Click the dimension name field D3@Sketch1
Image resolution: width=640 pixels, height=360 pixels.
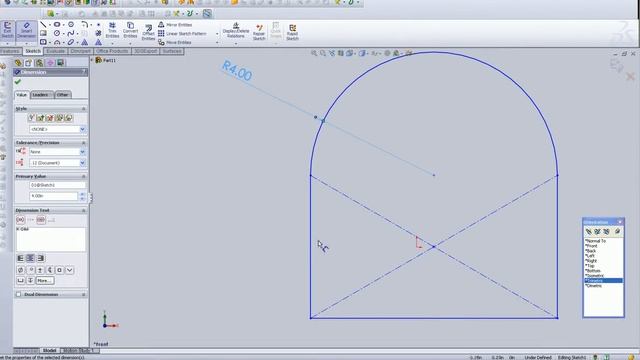coord(57,185)
